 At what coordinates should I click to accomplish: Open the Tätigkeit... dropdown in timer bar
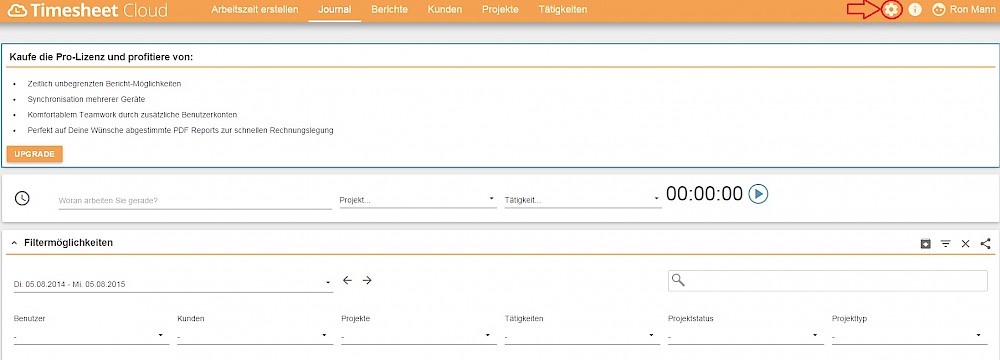[582, 200]
